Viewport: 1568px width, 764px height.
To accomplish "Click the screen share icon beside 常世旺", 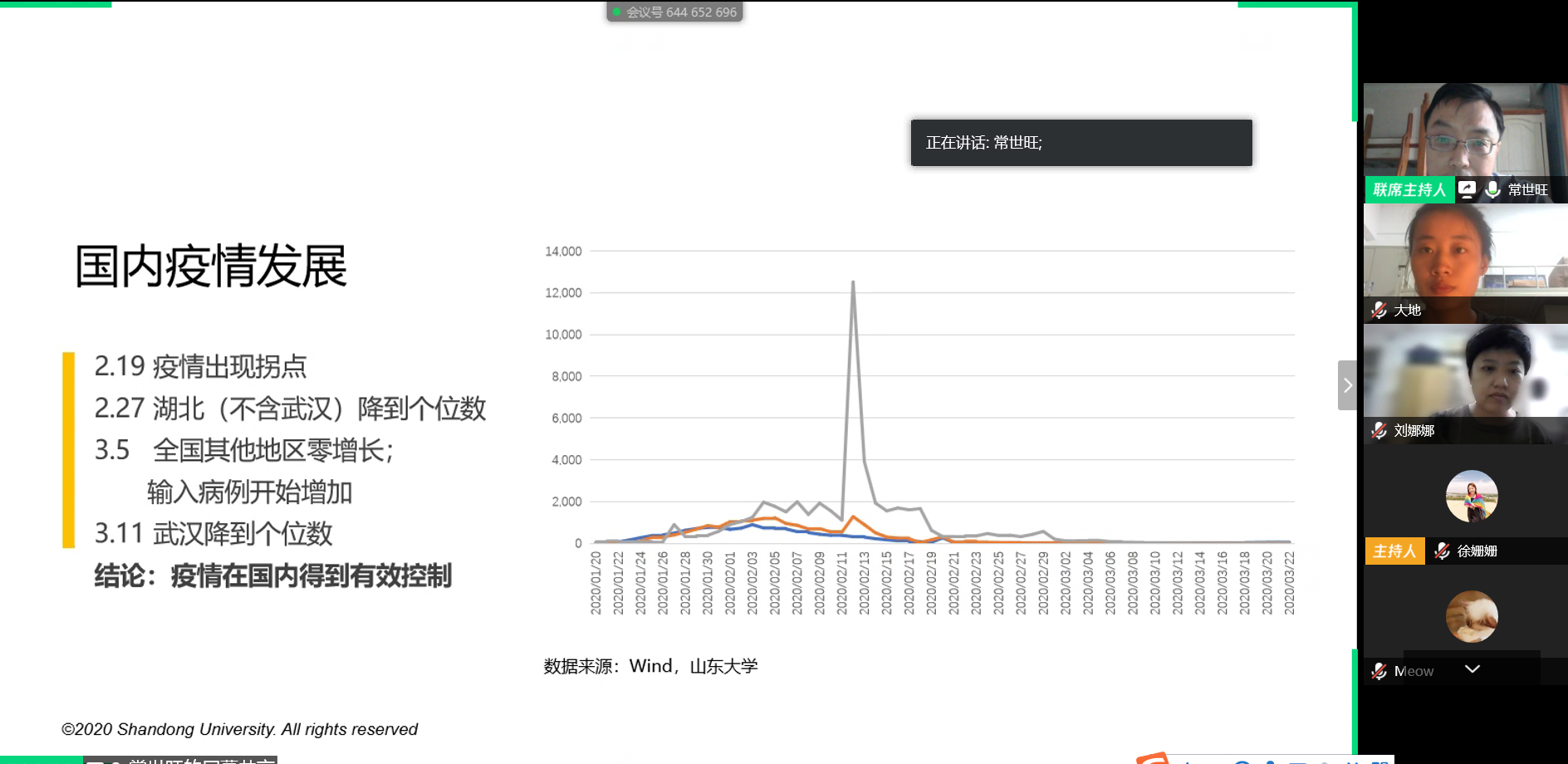I will [1468, 189].
